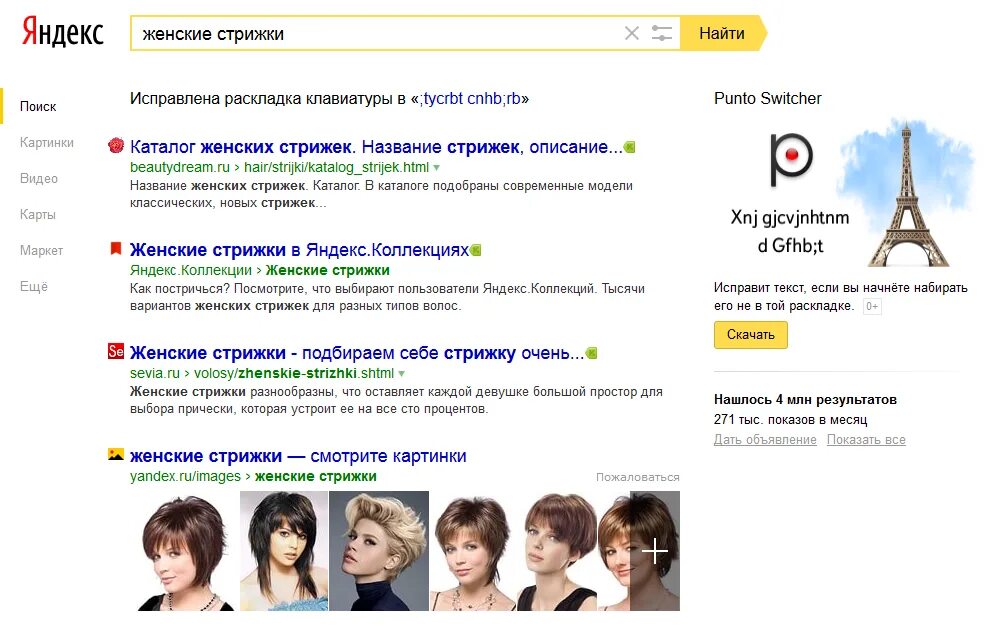Open first haircut thumbnail with brown layered hair
1001x631 pixels.
(x=185, y=551)
